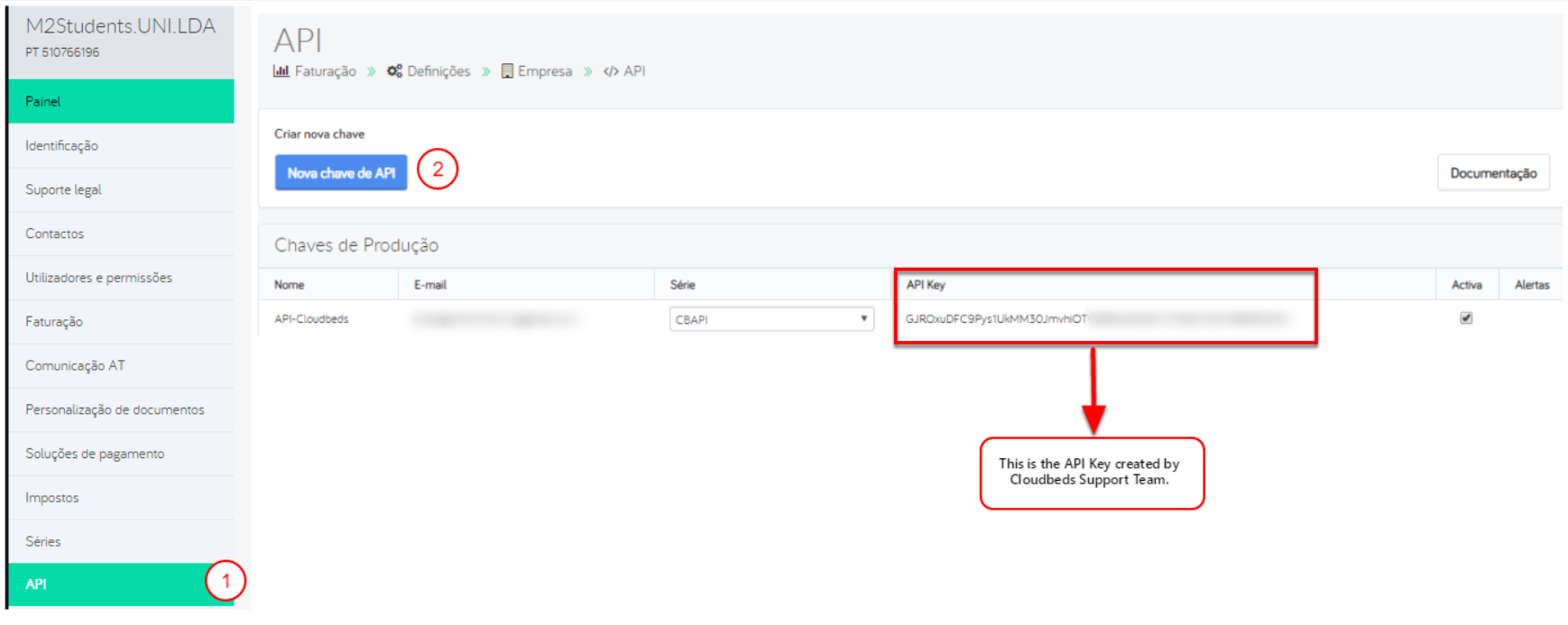This screenshot has width=1568, height=625.
Task: Open Utilizadores e permissões settings
Action: click(x=98, y=278)
